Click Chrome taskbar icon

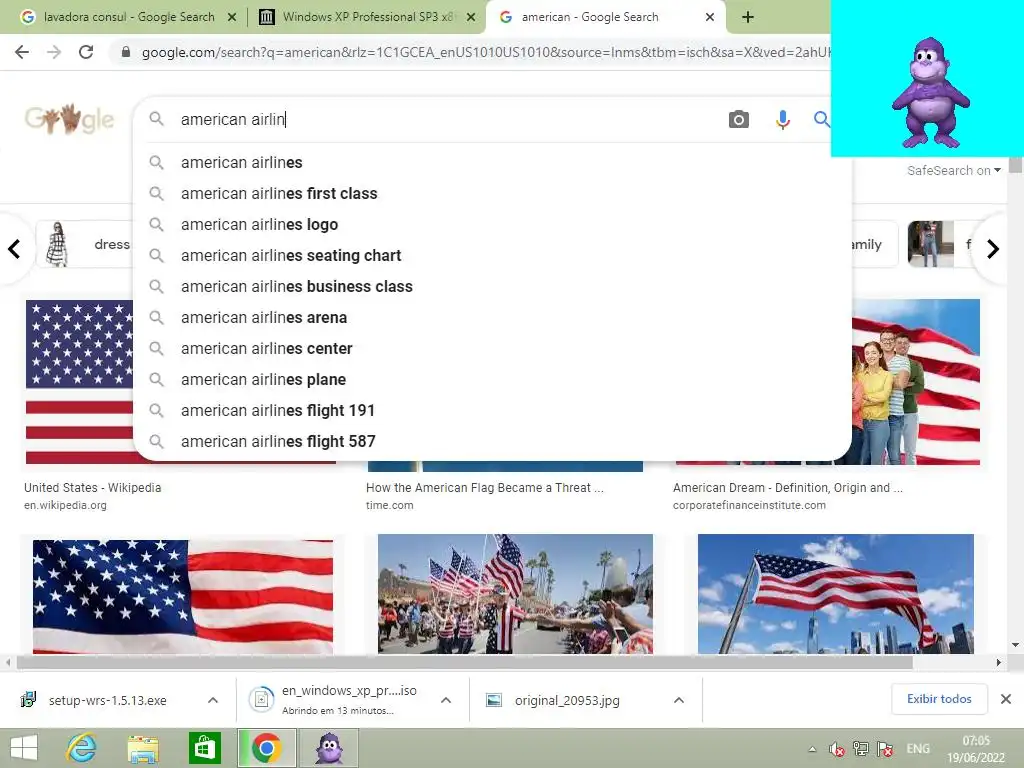click(x=266, y=748)
